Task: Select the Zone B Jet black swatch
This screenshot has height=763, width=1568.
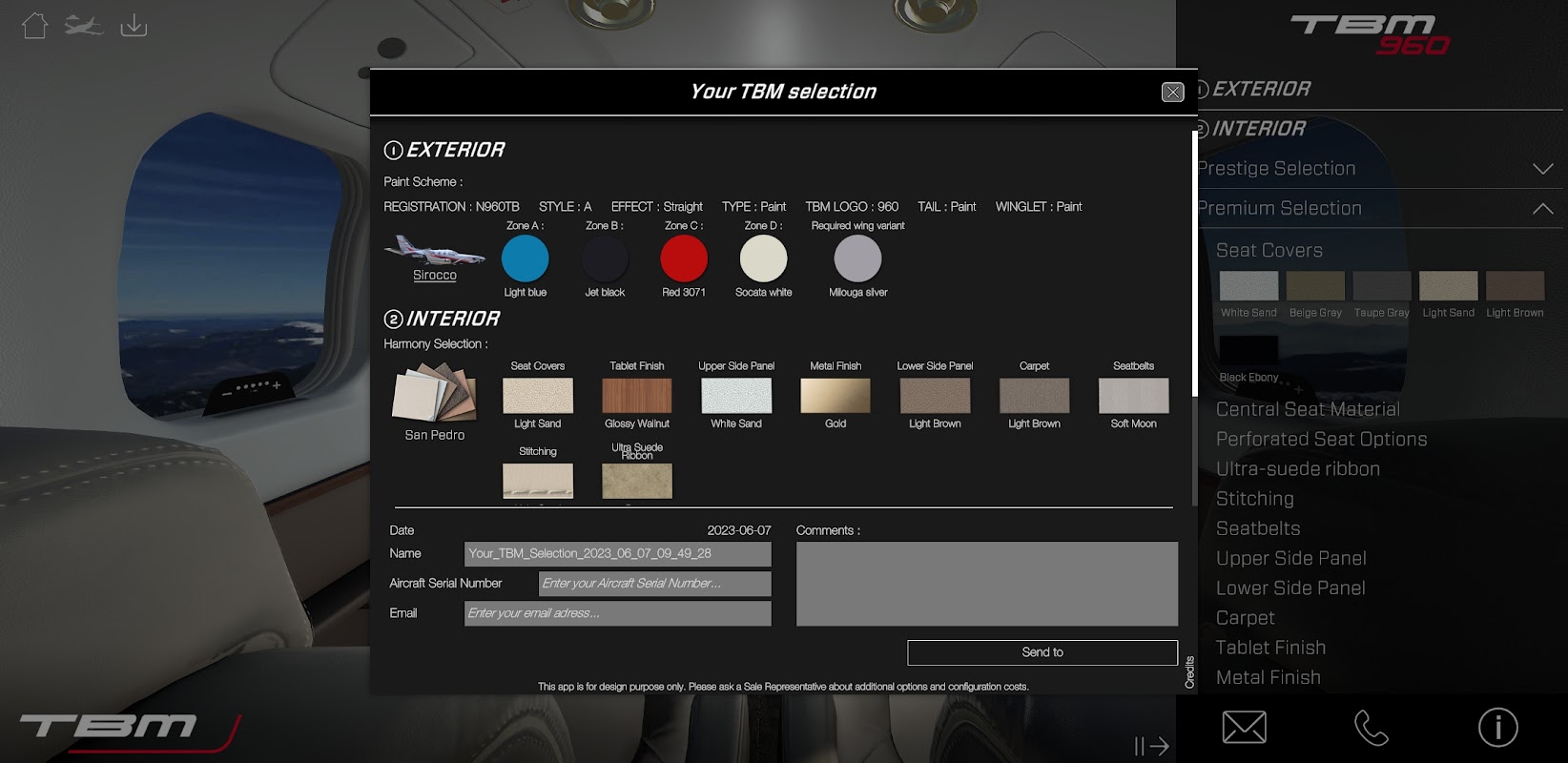Action: tap(606, 258)
